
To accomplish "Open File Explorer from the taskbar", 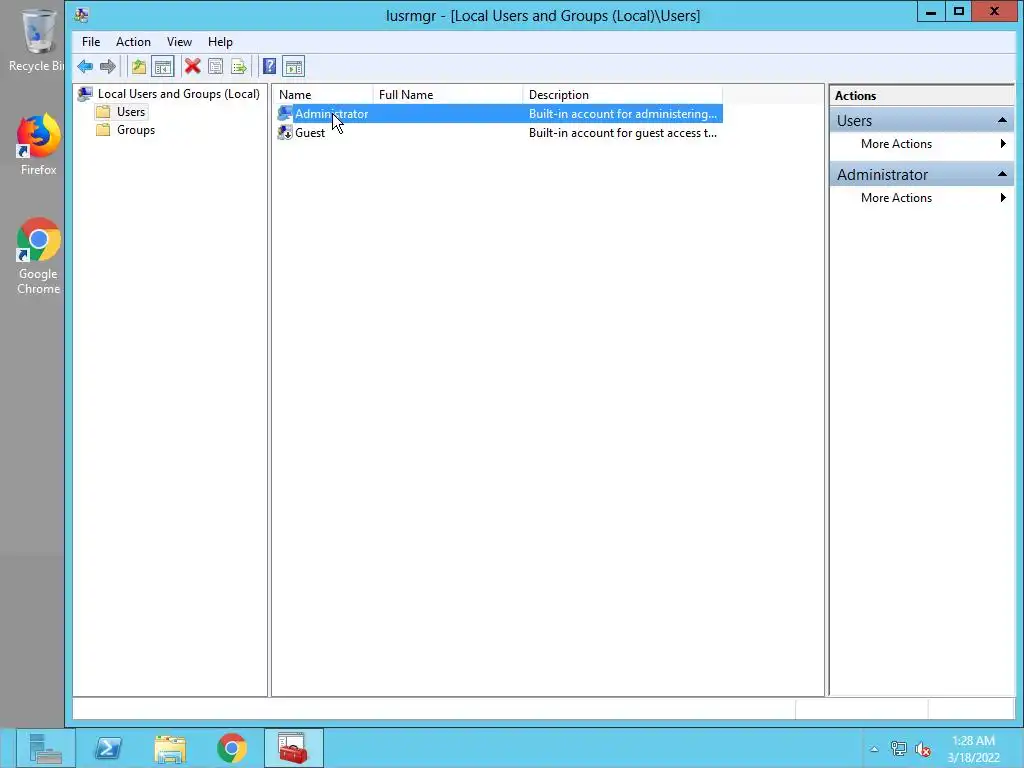I will coord(170,748).
